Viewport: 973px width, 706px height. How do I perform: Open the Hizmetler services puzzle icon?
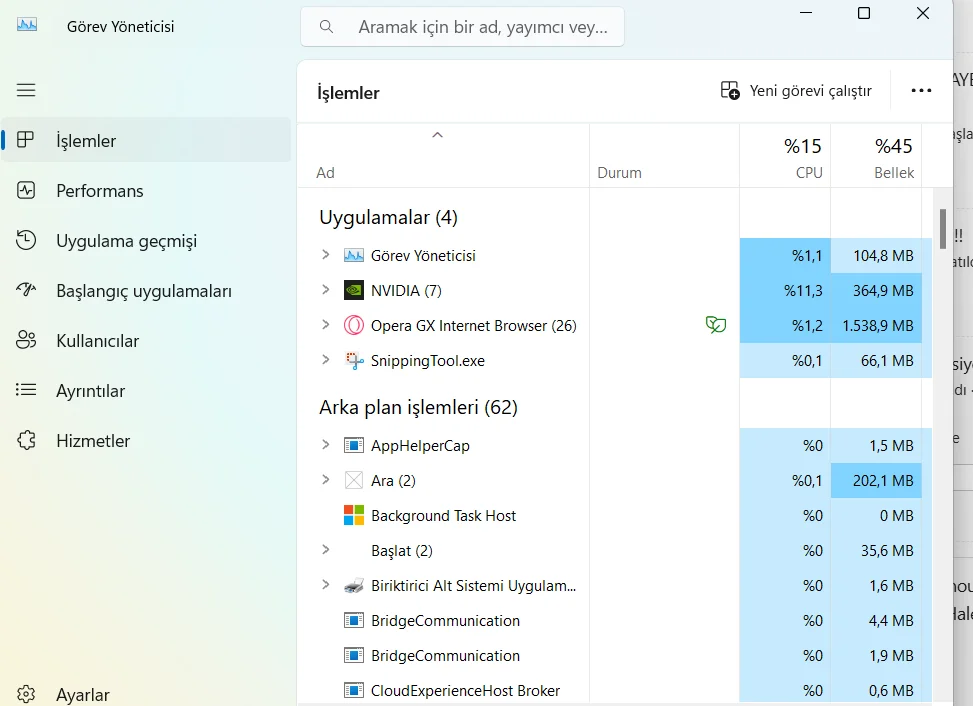(x=26, y=441)
